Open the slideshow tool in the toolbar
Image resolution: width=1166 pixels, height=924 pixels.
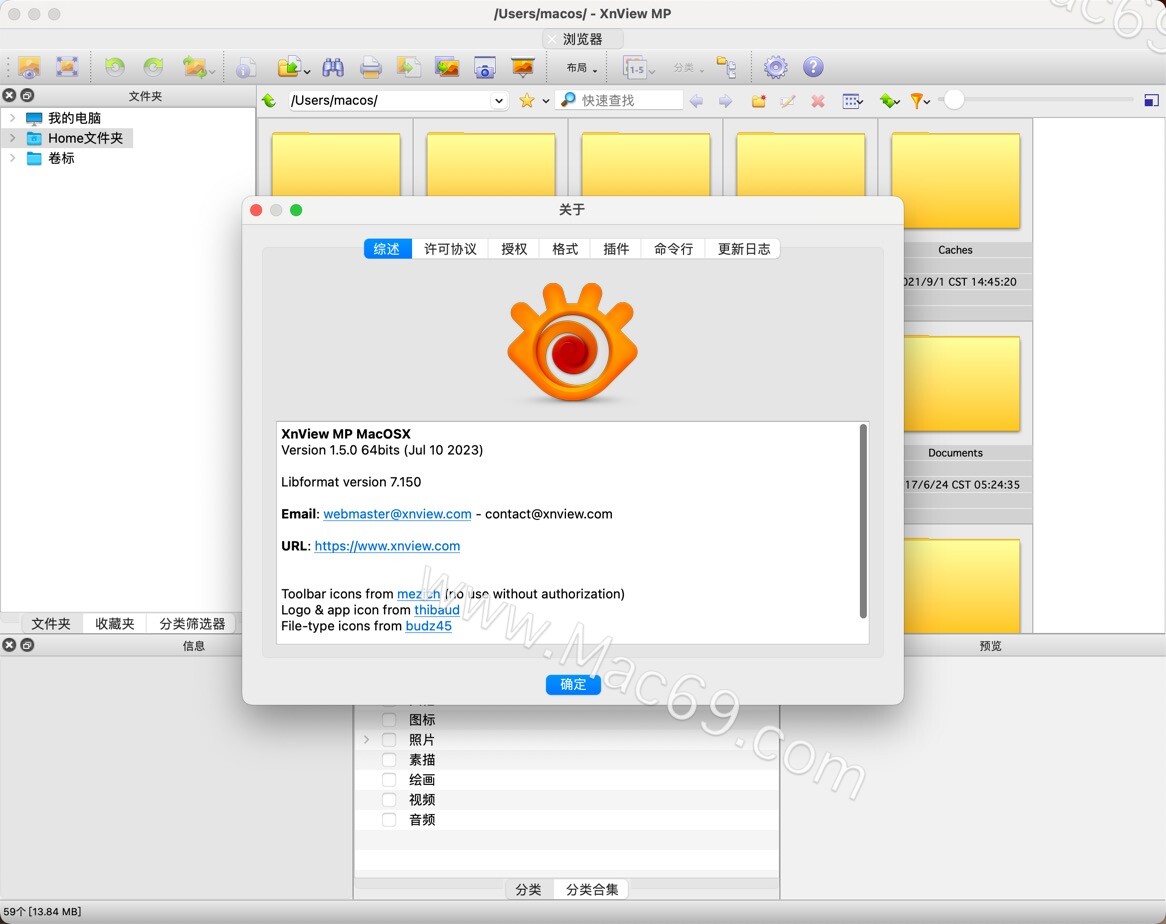pos(524,67)
